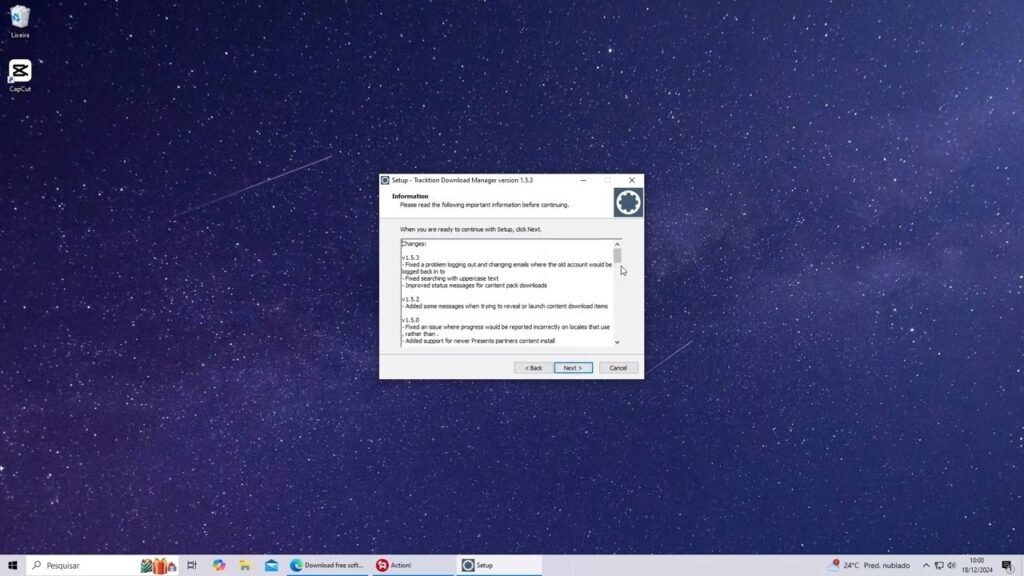Viewport: 1024px width, 576px height.
Task: Open network status tray icon
Action: tap(938, 566)
